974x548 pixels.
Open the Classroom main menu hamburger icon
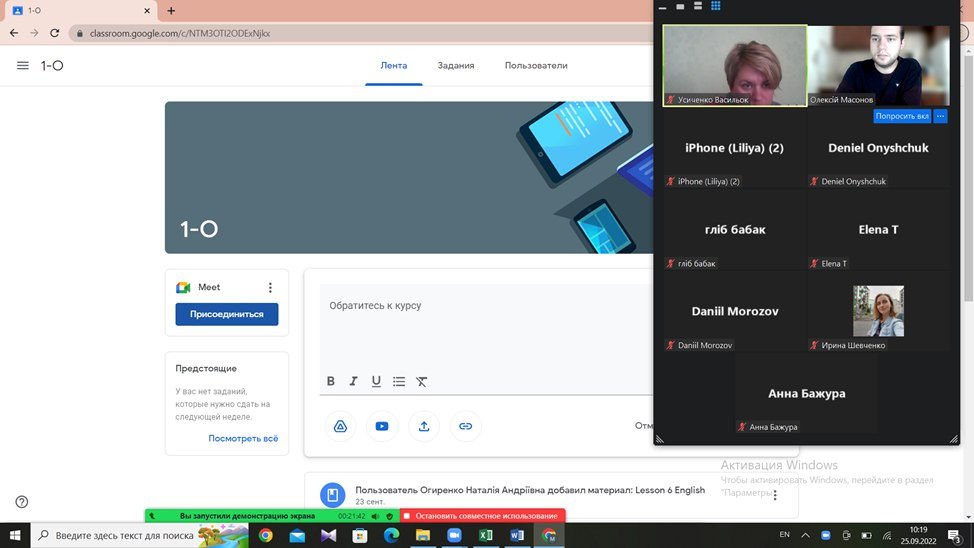[x=22, y=65]
